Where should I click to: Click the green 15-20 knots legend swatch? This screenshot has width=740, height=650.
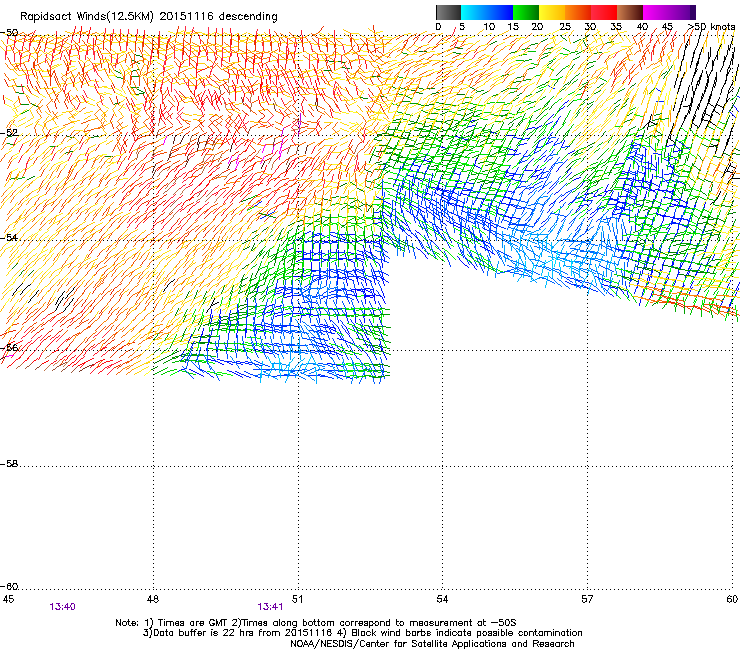526,12
